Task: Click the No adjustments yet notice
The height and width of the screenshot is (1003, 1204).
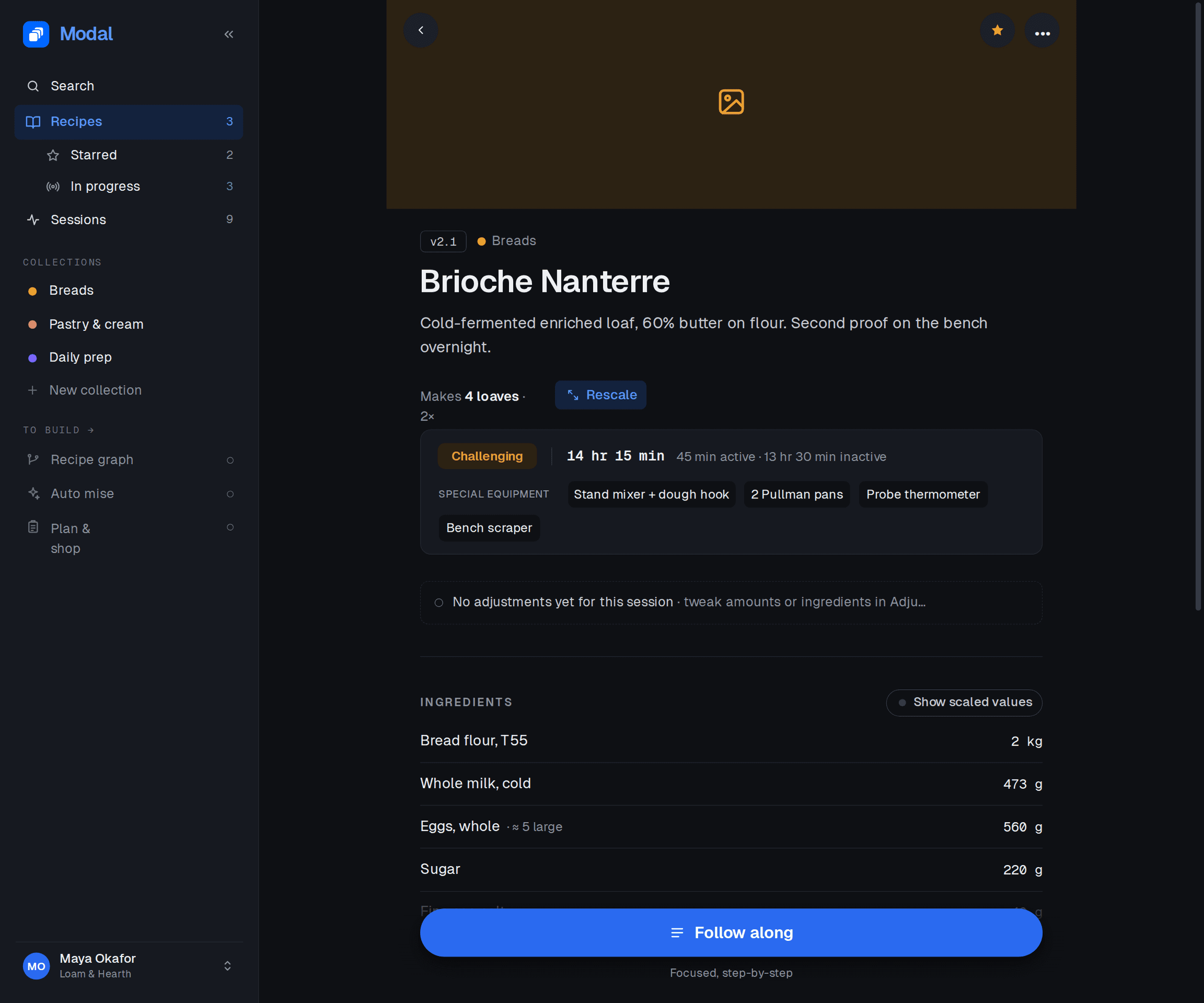Action: tap(731, 602)
